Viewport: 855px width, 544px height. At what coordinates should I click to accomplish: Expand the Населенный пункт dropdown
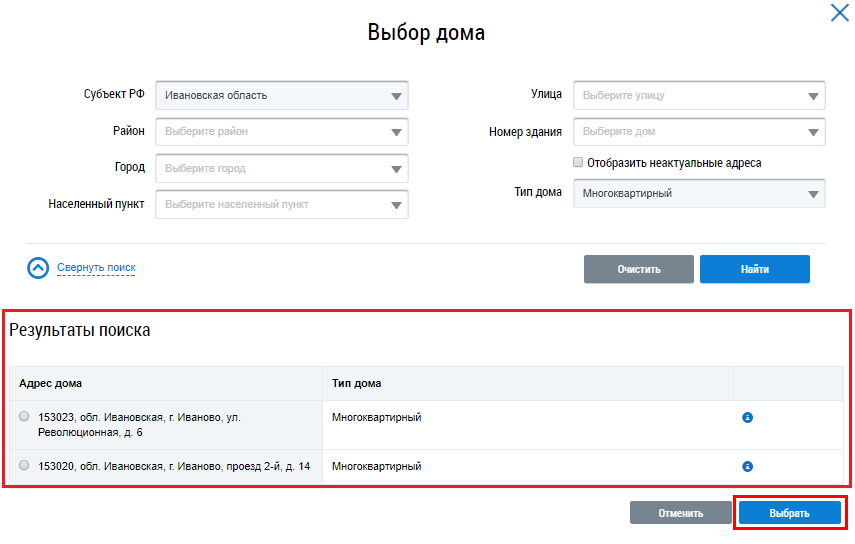pos(282,204)
